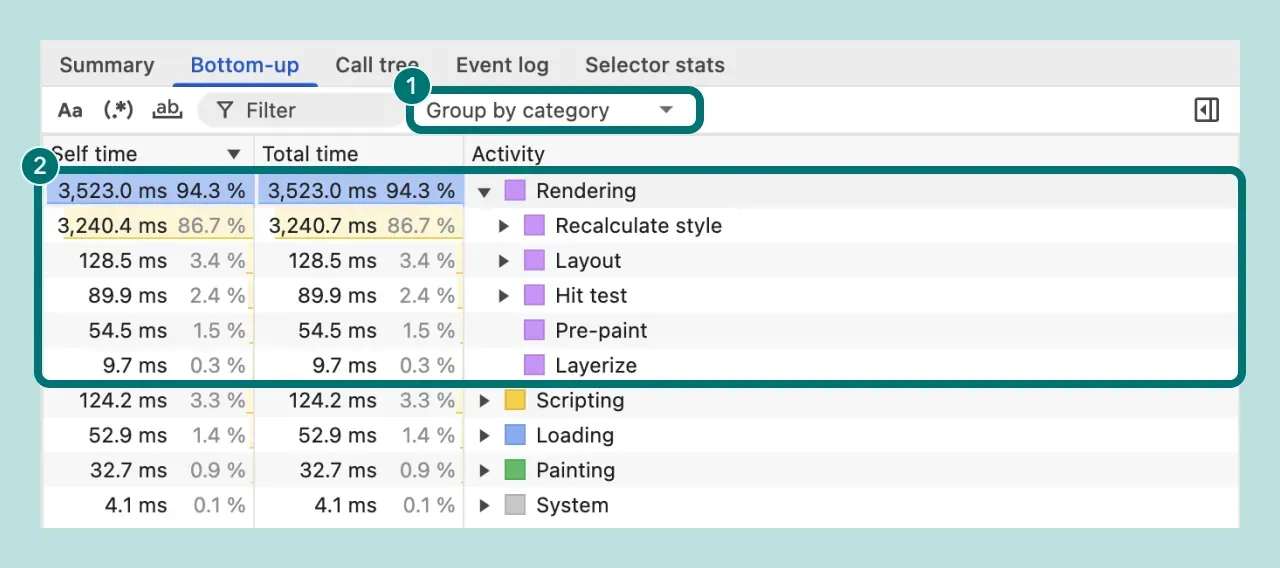Open the Event log tab
1280x568 pixels.
click(502, 65)
